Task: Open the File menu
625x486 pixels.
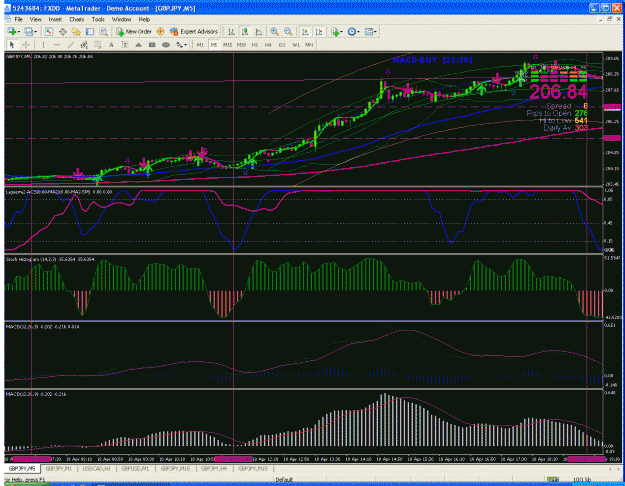Action: click(19, 19)
